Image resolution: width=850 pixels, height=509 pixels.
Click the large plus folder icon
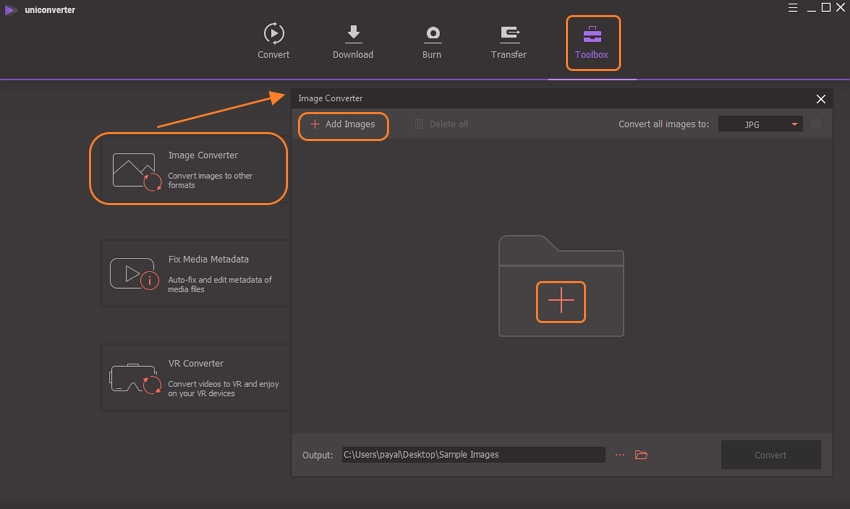click(x=561, y=302)
